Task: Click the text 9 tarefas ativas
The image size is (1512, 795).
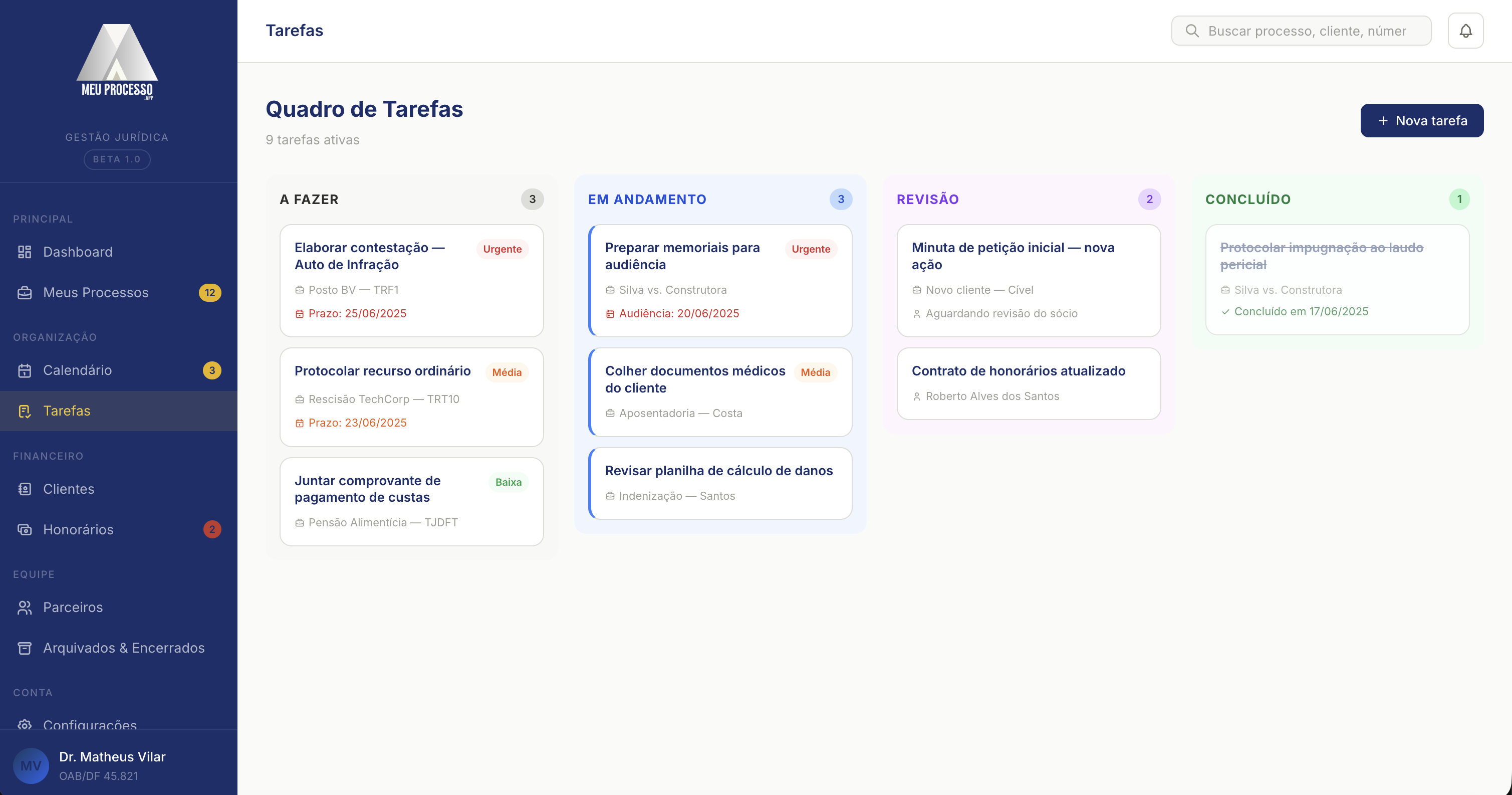Action: coord(312,140)
